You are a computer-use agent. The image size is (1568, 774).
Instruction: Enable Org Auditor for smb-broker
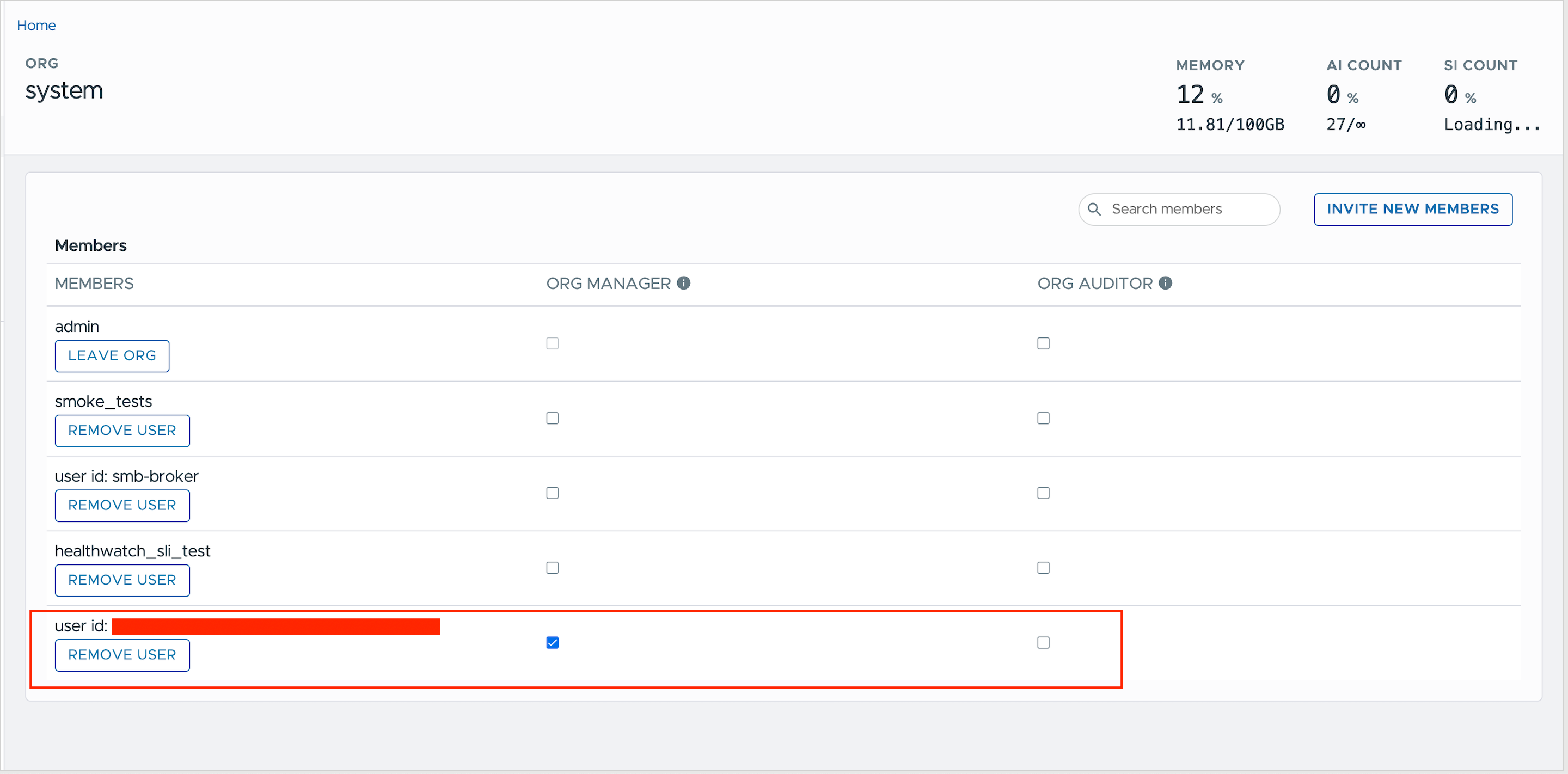(x=1043, y=493)
